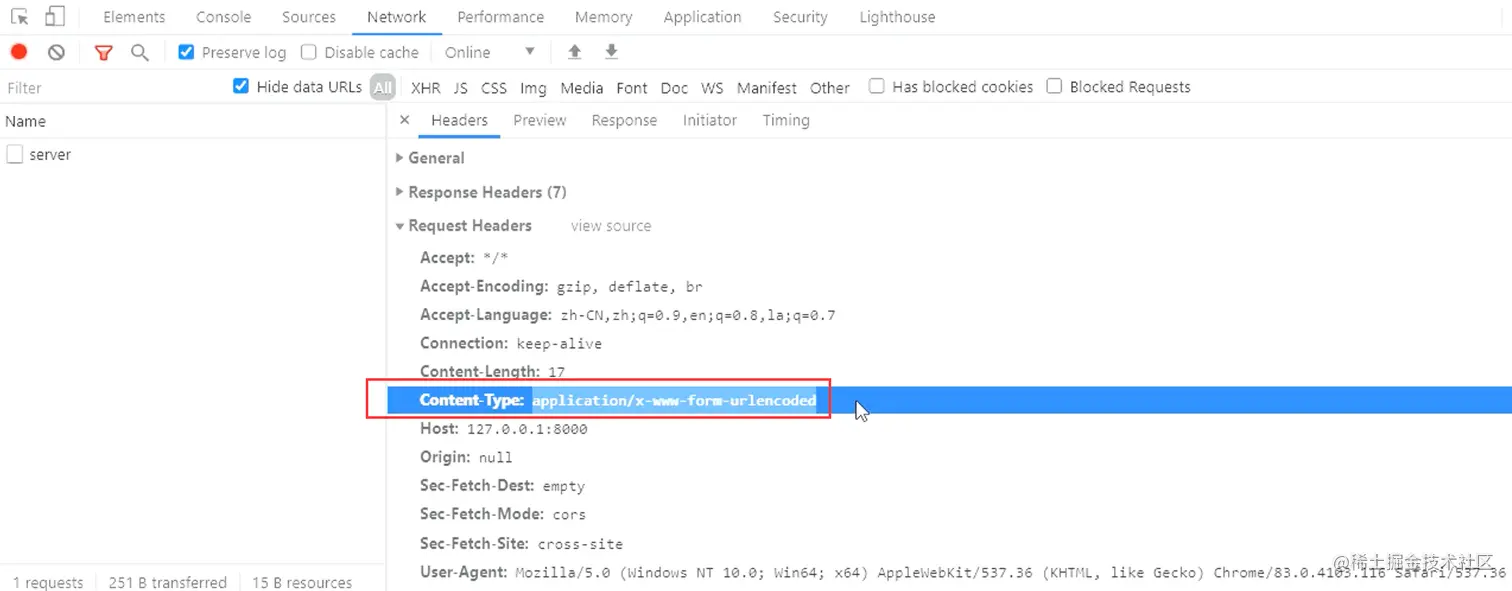Filter requests by Font

coord(632,88)
